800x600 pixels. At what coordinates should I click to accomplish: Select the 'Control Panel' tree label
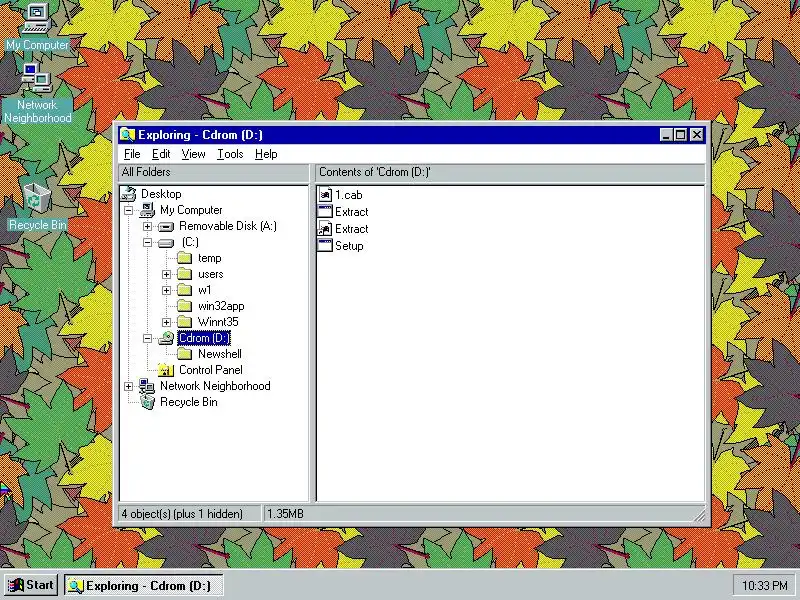[x=211, y=370]
